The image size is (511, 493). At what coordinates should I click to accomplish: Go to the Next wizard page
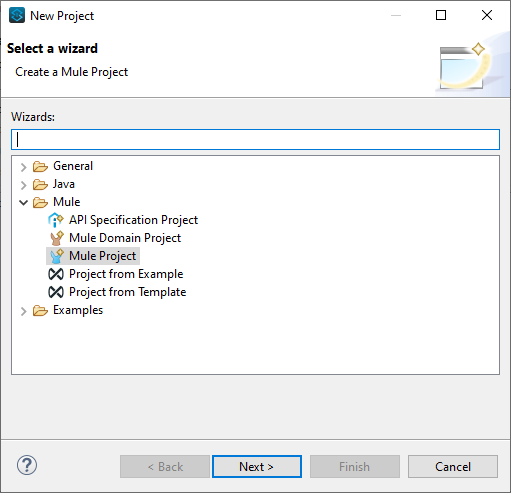tap(257, 466)
